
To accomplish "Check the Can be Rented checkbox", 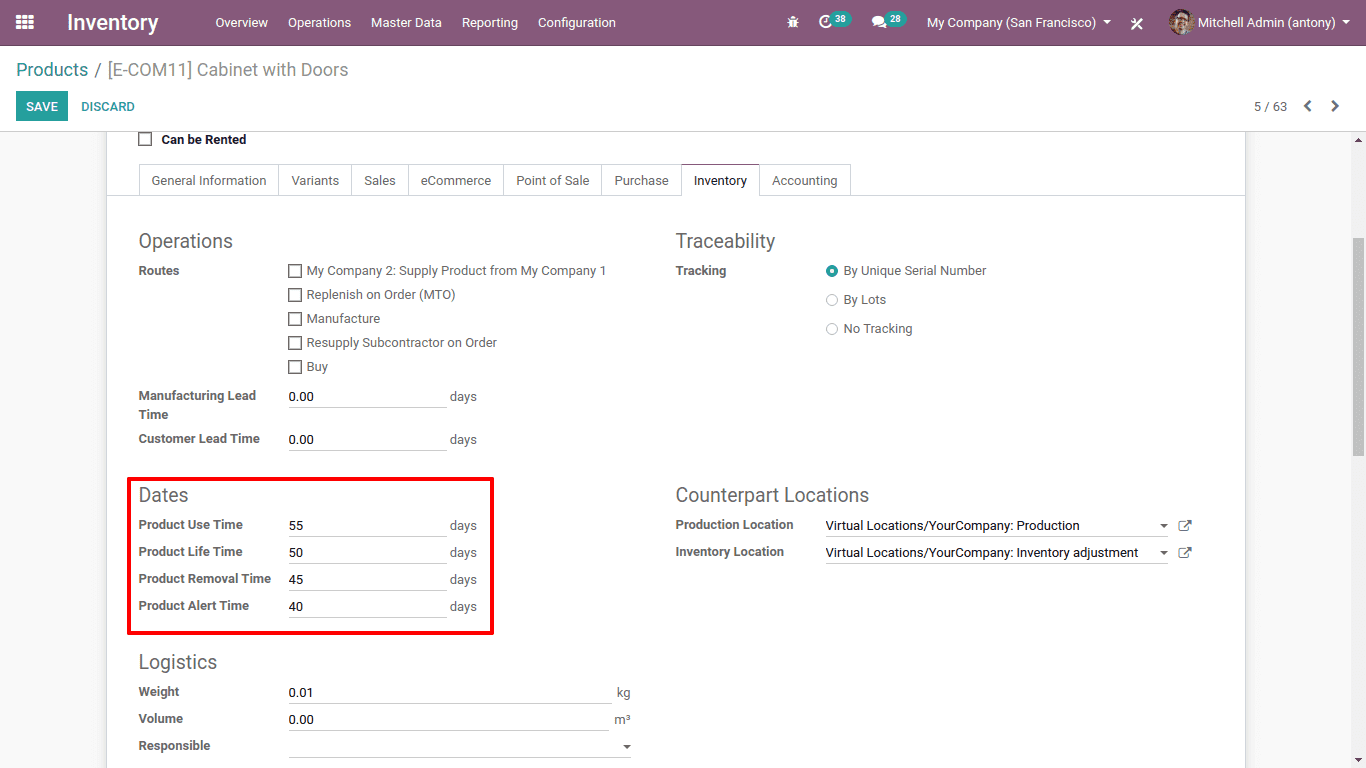I will (x=145, y=139).
